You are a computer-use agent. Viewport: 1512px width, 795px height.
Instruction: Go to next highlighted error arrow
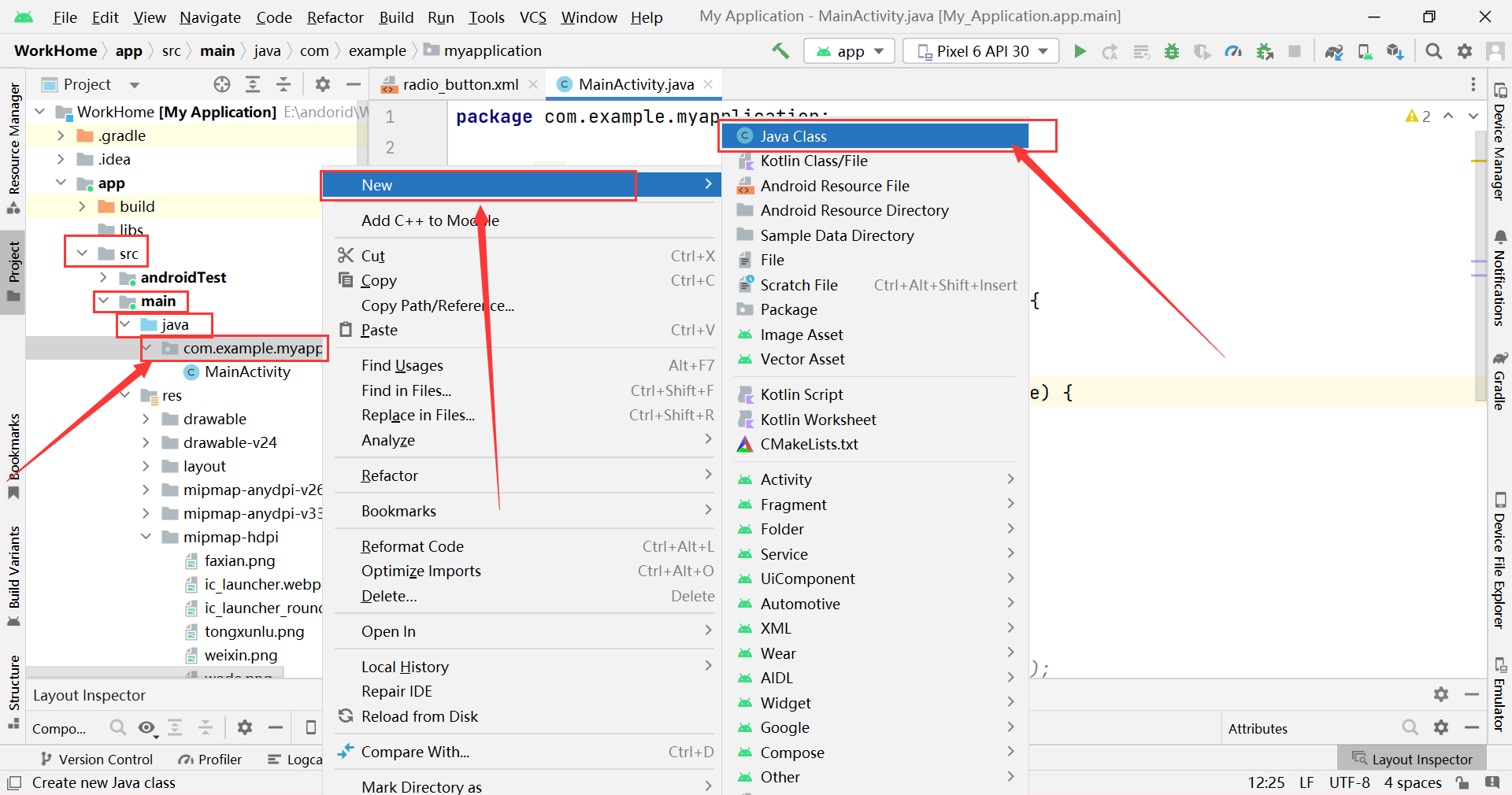click(1473, 116)
